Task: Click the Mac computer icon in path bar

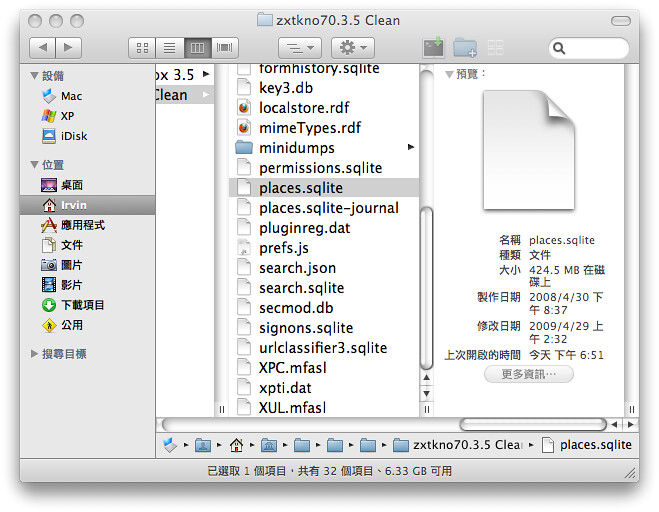Action: pos(170,445)
